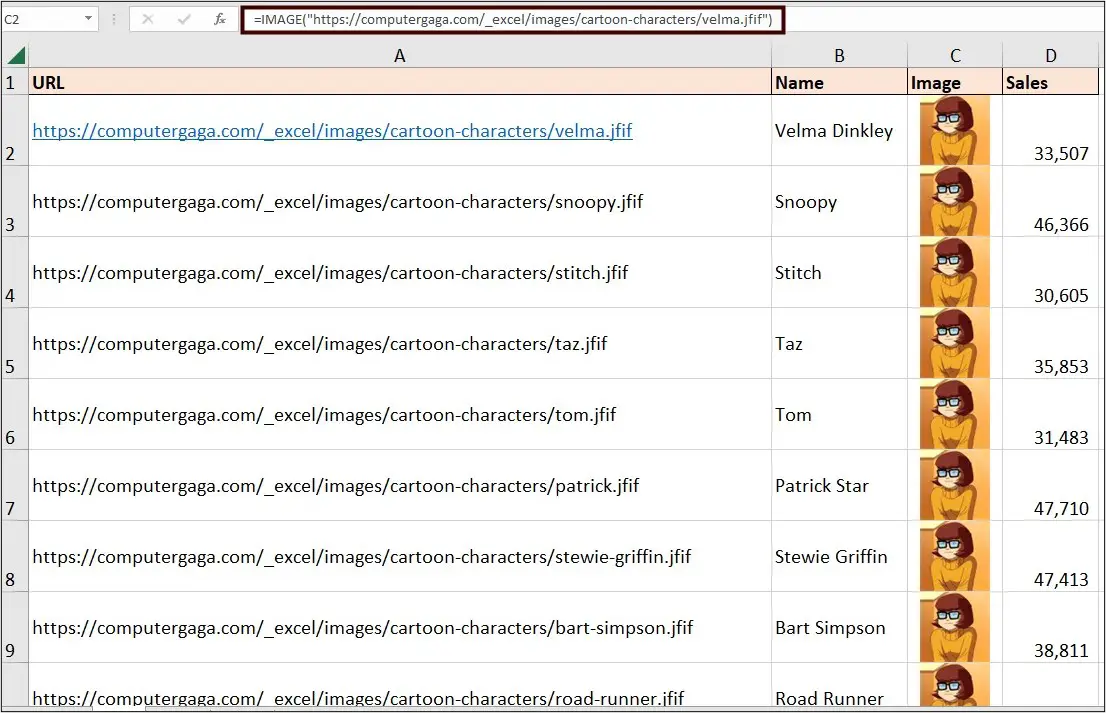The width and height of the screenshot is (1106, 713).
Task: Click the Insert Function fx icon
Action: point(219,19)
